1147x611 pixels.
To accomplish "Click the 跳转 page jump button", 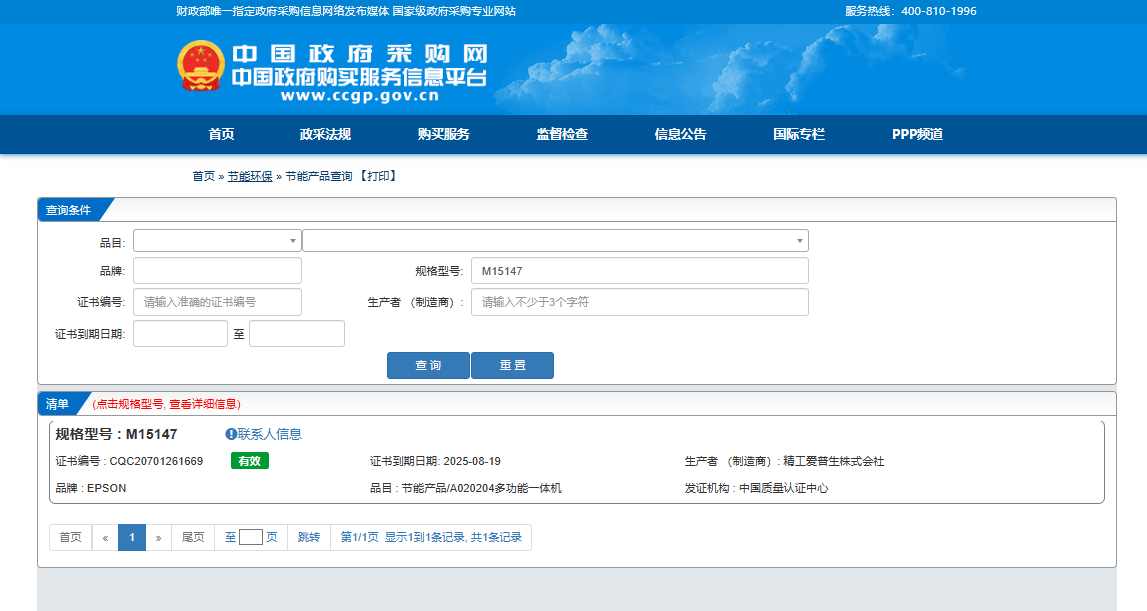I will (x=309, y=537).
